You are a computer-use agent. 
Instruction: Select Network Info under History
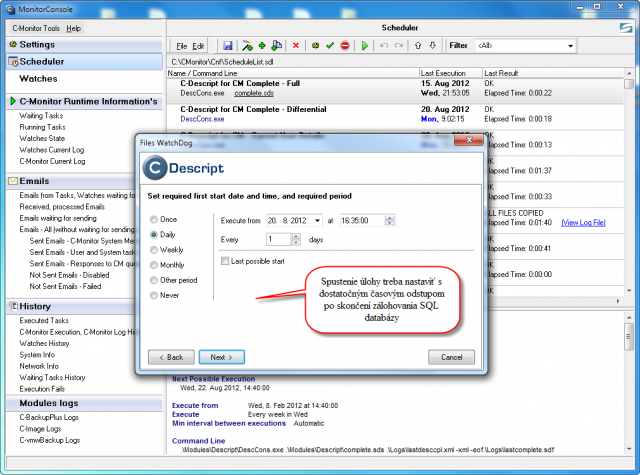pos(39,366)
